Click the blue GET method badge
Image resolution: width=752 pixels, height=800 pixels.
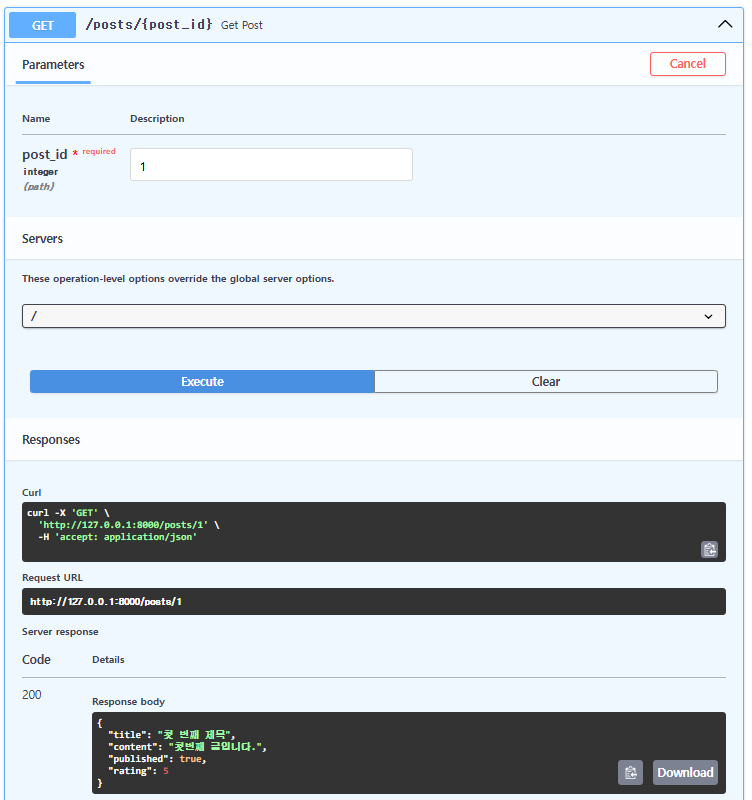[42, 26]
